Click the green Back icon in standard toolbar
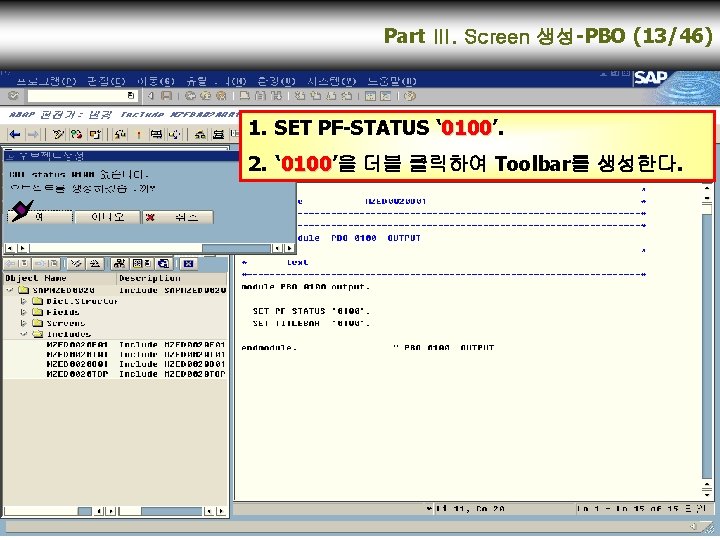The height and width of the screenshot is (540, 720). [x=190, y=96]
